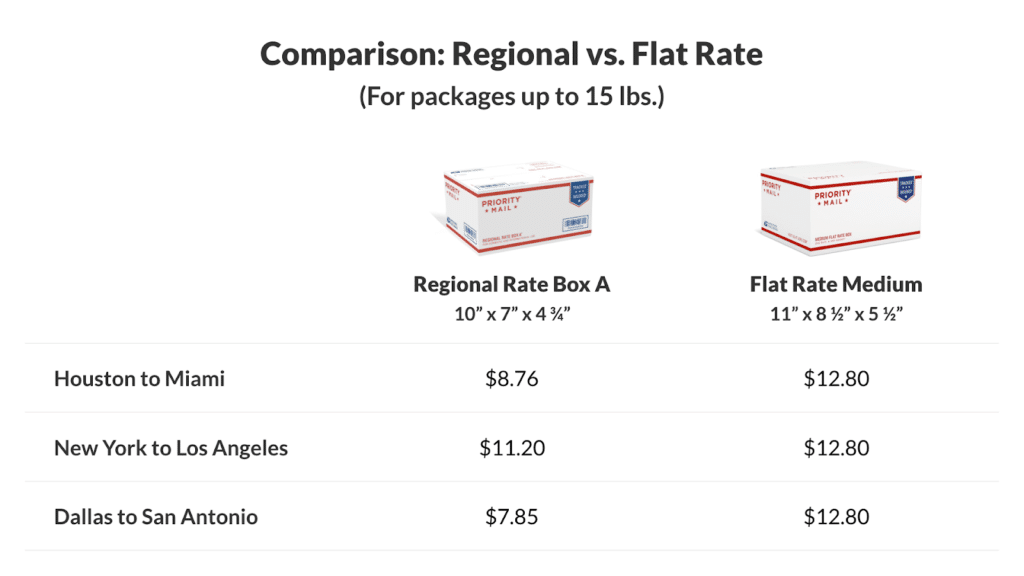The width and height of the screenshot is (1024, 576).
Task: Click the blue shield badge on Flat Rate box
Action: [906, 191]
